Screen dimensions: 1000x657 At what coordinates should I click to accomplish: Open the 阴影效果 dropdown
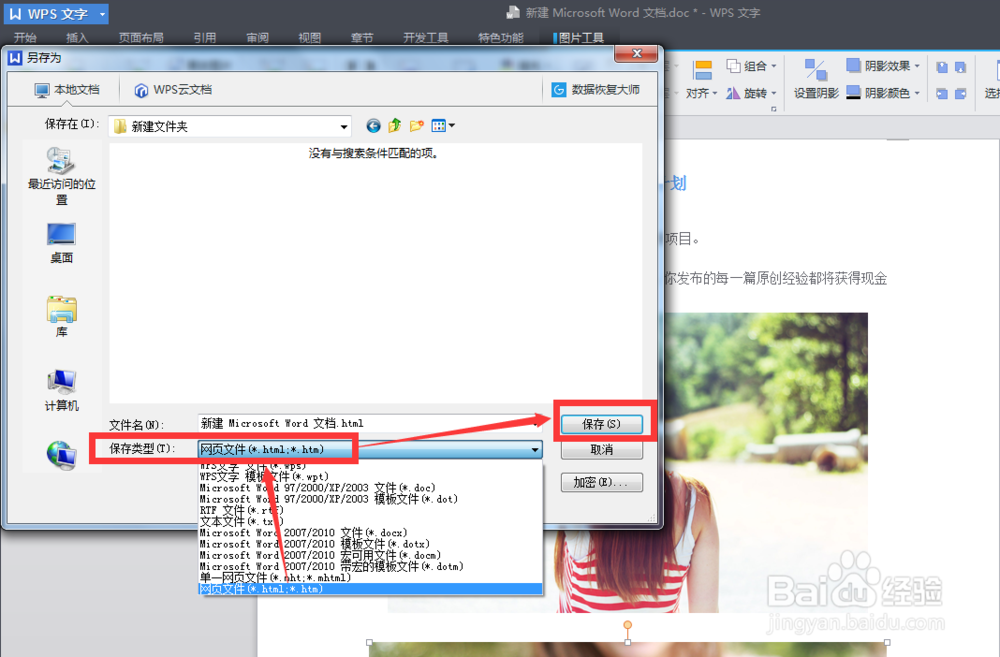point(883,66)
